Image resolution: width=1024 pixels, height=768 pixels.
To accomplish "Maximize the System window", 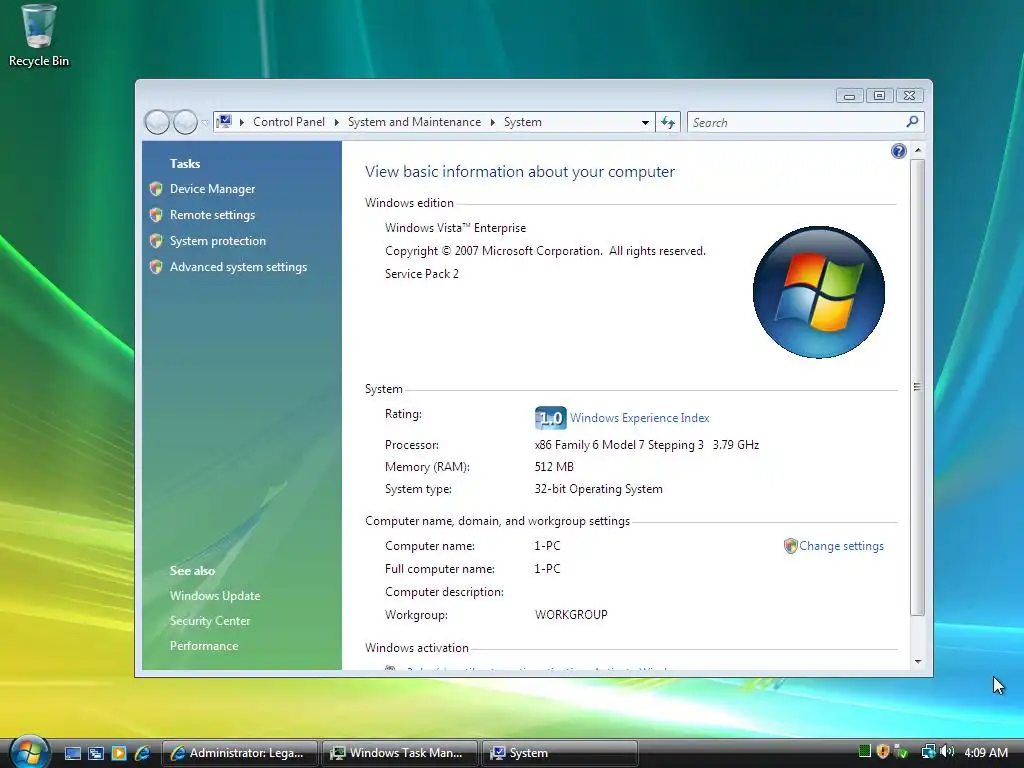I will (x=879, y=96).
